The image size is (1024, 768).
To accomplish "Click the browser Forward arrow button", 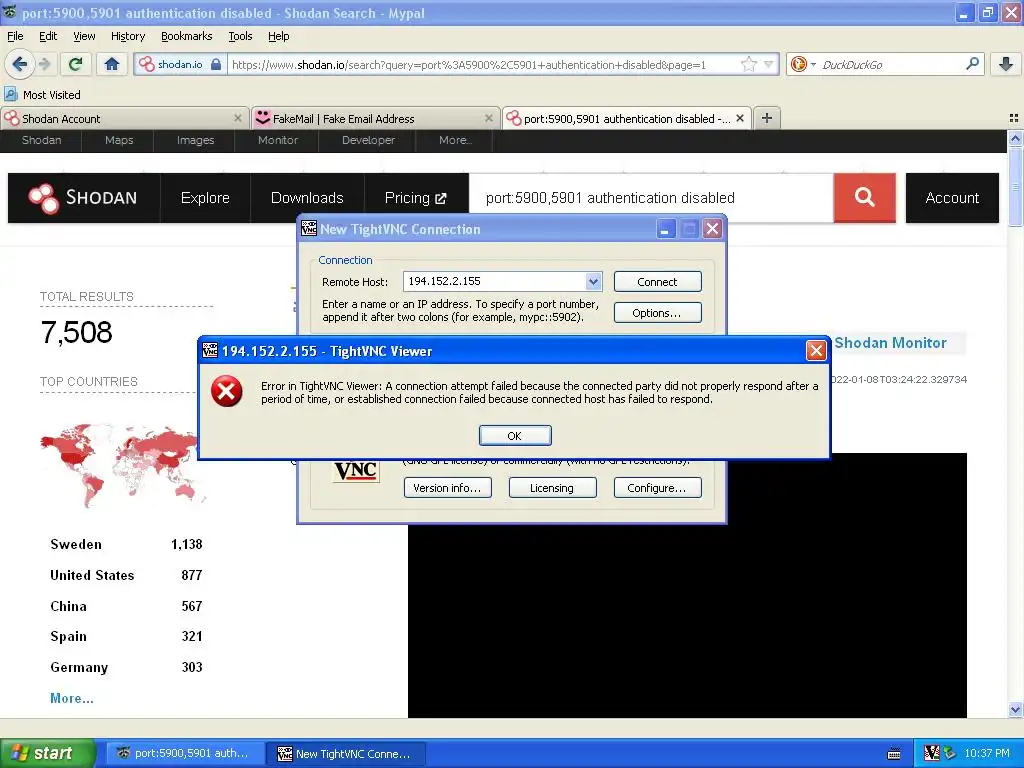I will click(x=44, y=64).
